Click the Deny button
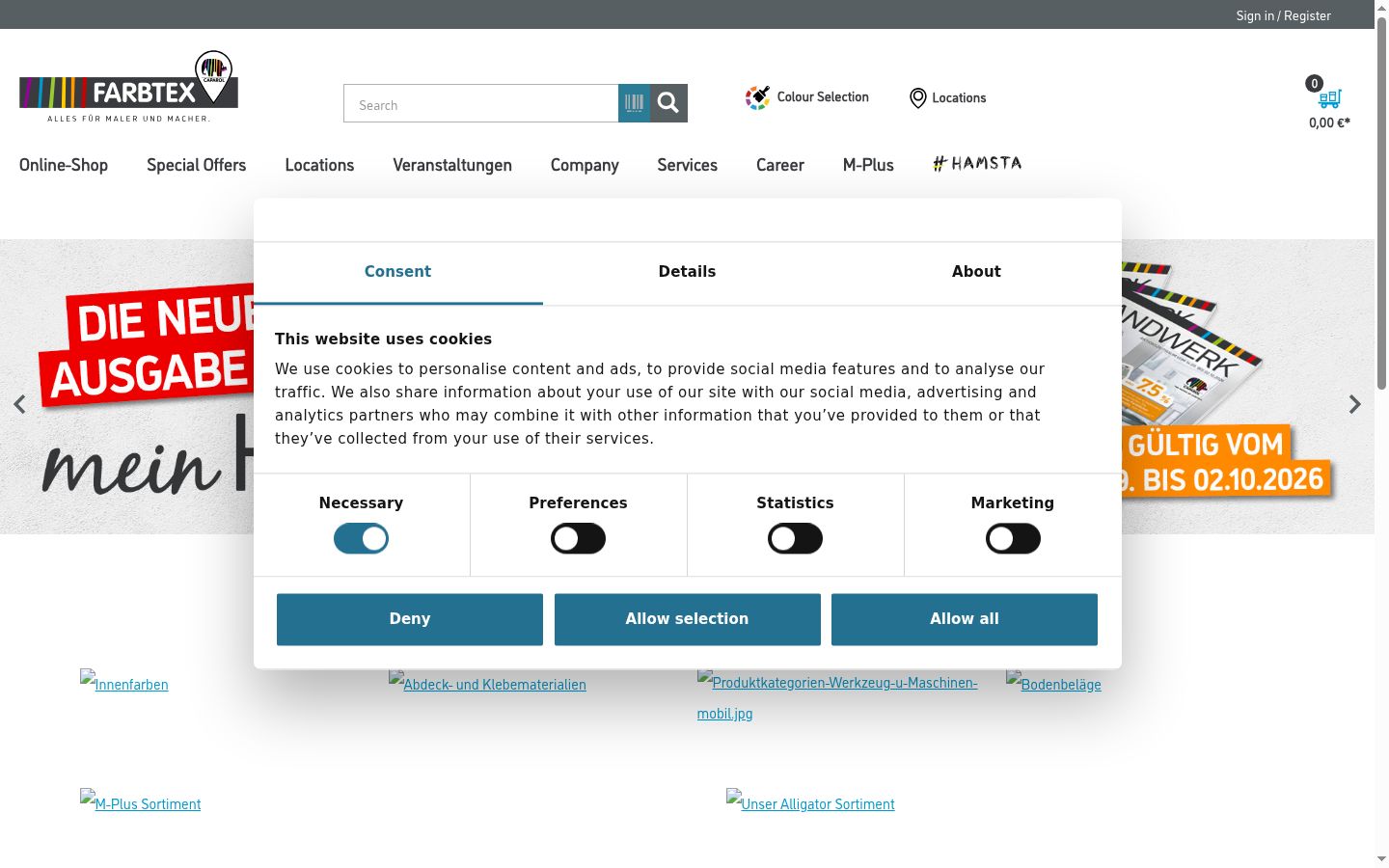This screenshot has height=868, width=1389. pyautogui.click(x=410, y=619)
